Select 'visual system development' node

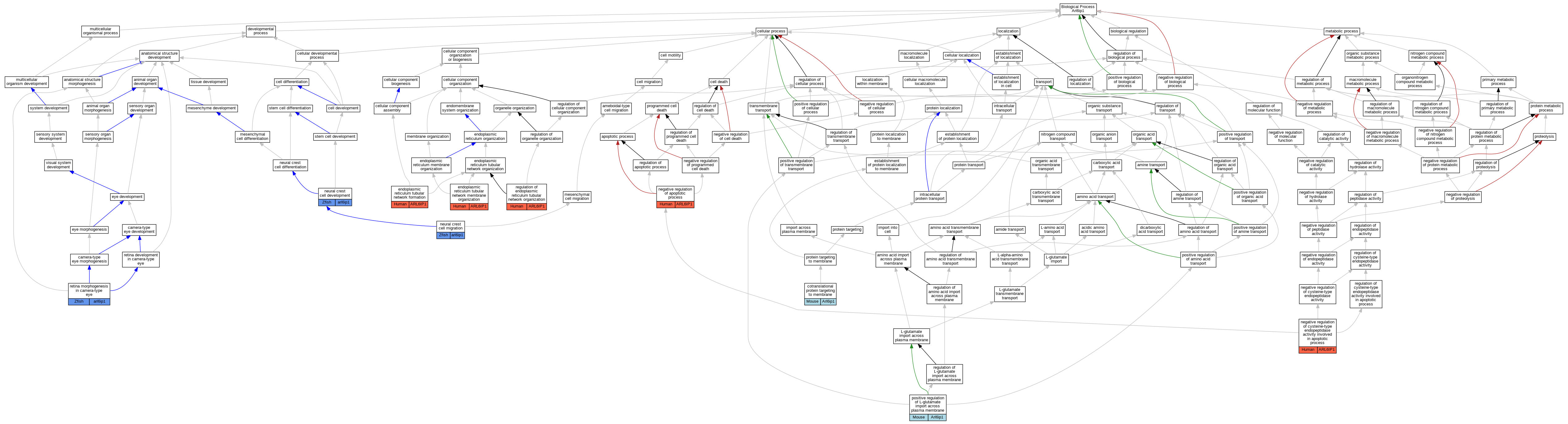pyautogui.click(x=58, y=165)
